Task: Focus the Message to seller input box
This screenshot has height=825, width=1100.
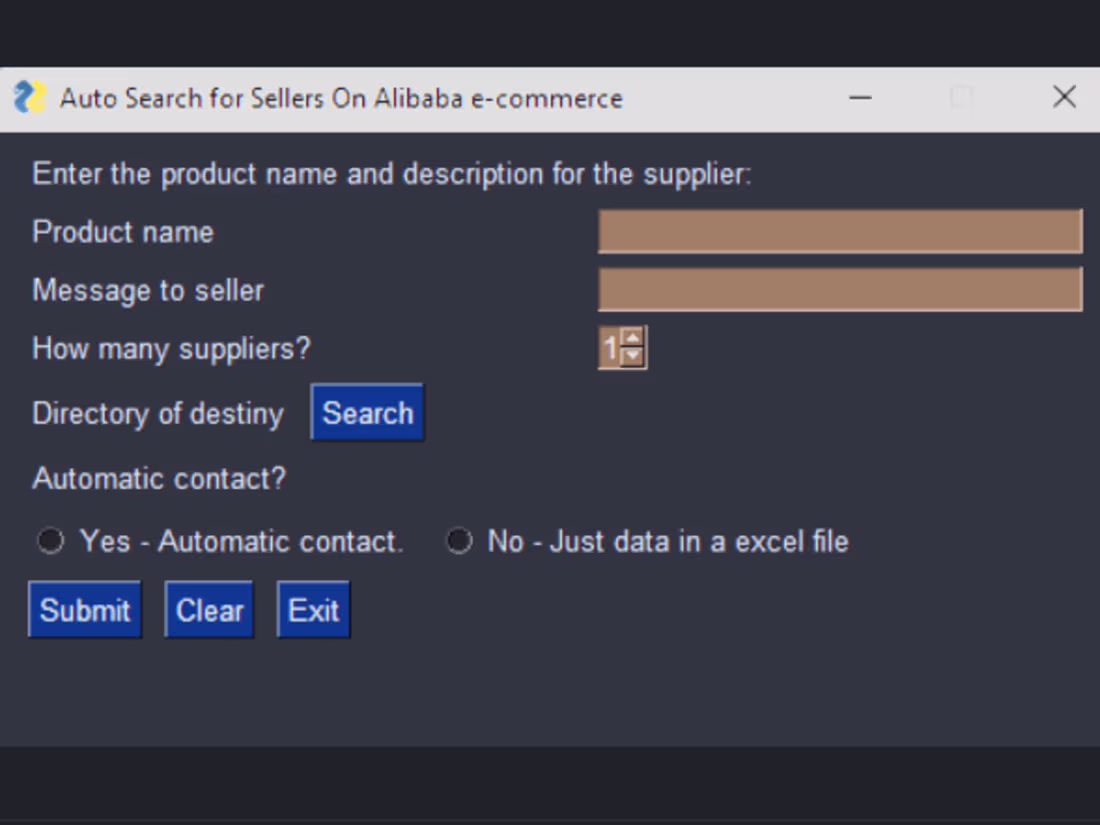Action: point(840,289)
